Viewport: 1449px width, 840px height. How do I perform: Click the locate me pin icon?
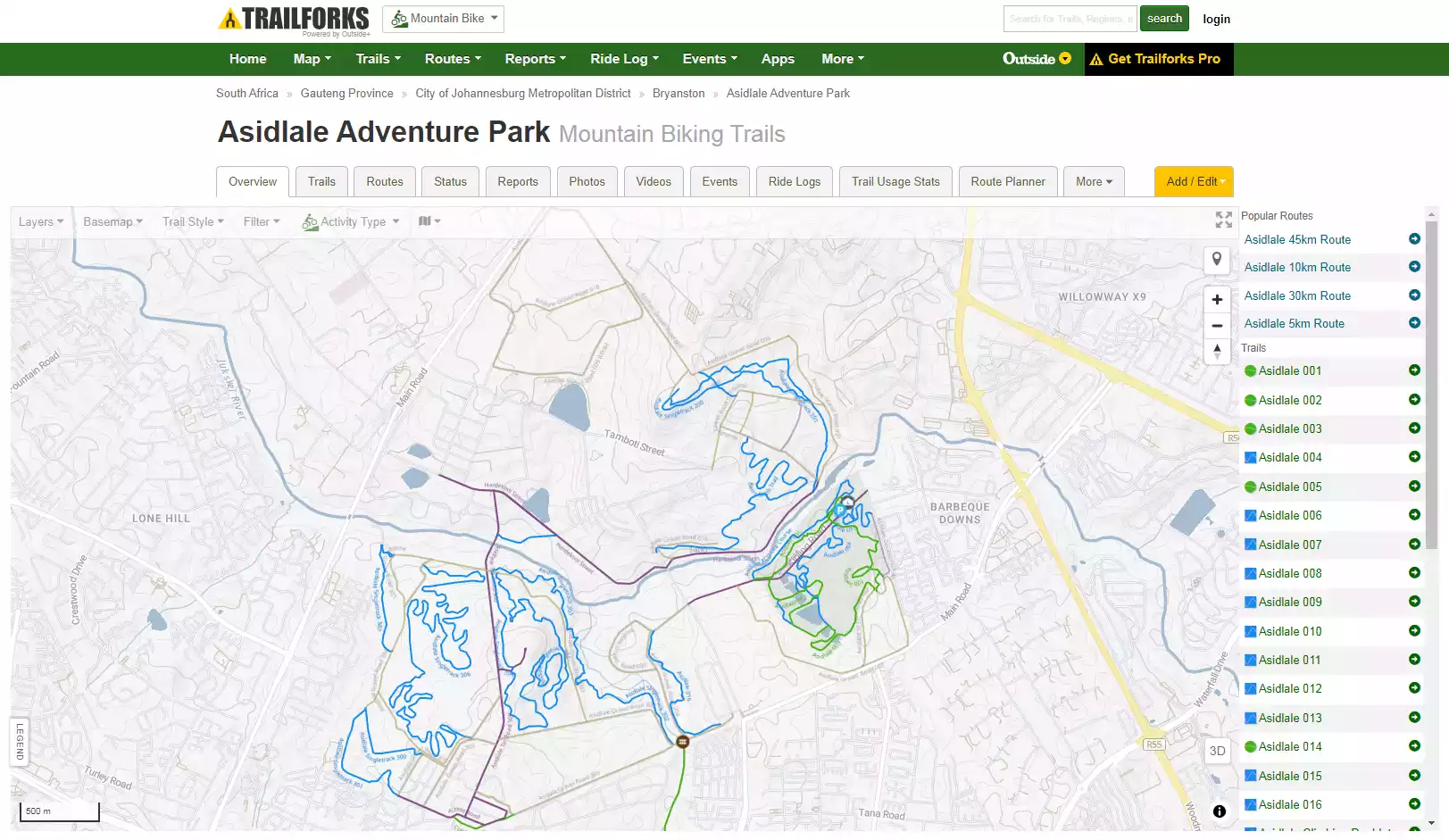point(1216,260)
